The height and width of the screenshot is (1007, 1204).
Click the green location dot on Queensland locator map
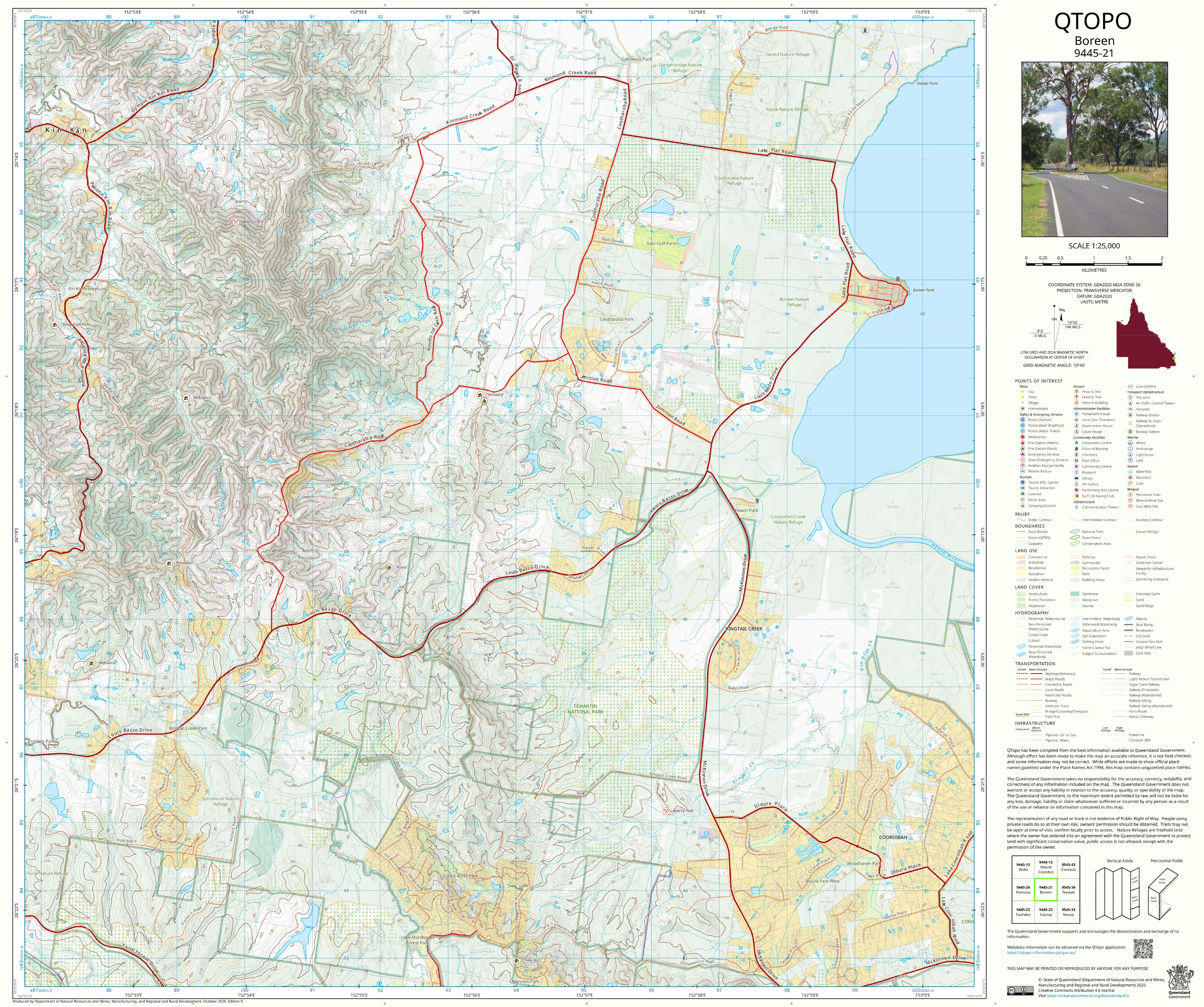1174,359
